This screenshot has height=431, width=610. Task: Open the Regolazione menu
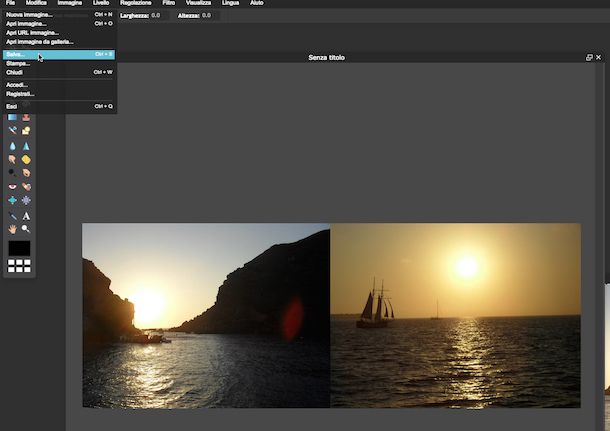click(x=135, y=4)
